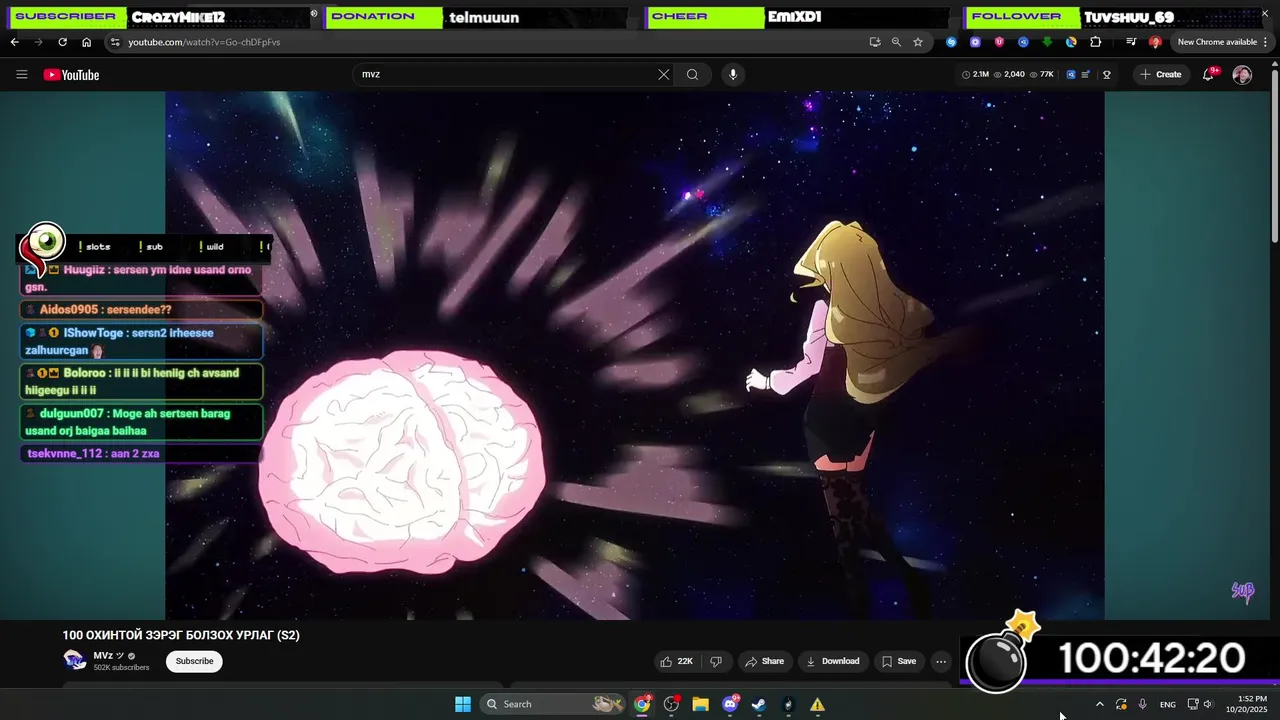Viewport: 1280px width, 720px height.
Task: Install app icon in address bar
Action: [875, 42]
